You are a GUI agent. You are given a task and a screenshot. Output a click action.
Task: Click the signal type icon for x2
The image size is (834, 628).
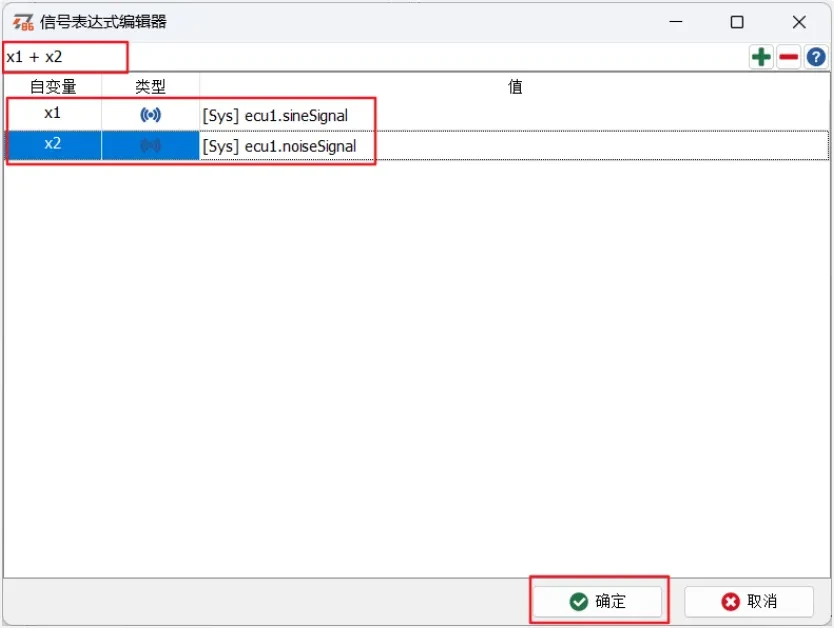150,146
